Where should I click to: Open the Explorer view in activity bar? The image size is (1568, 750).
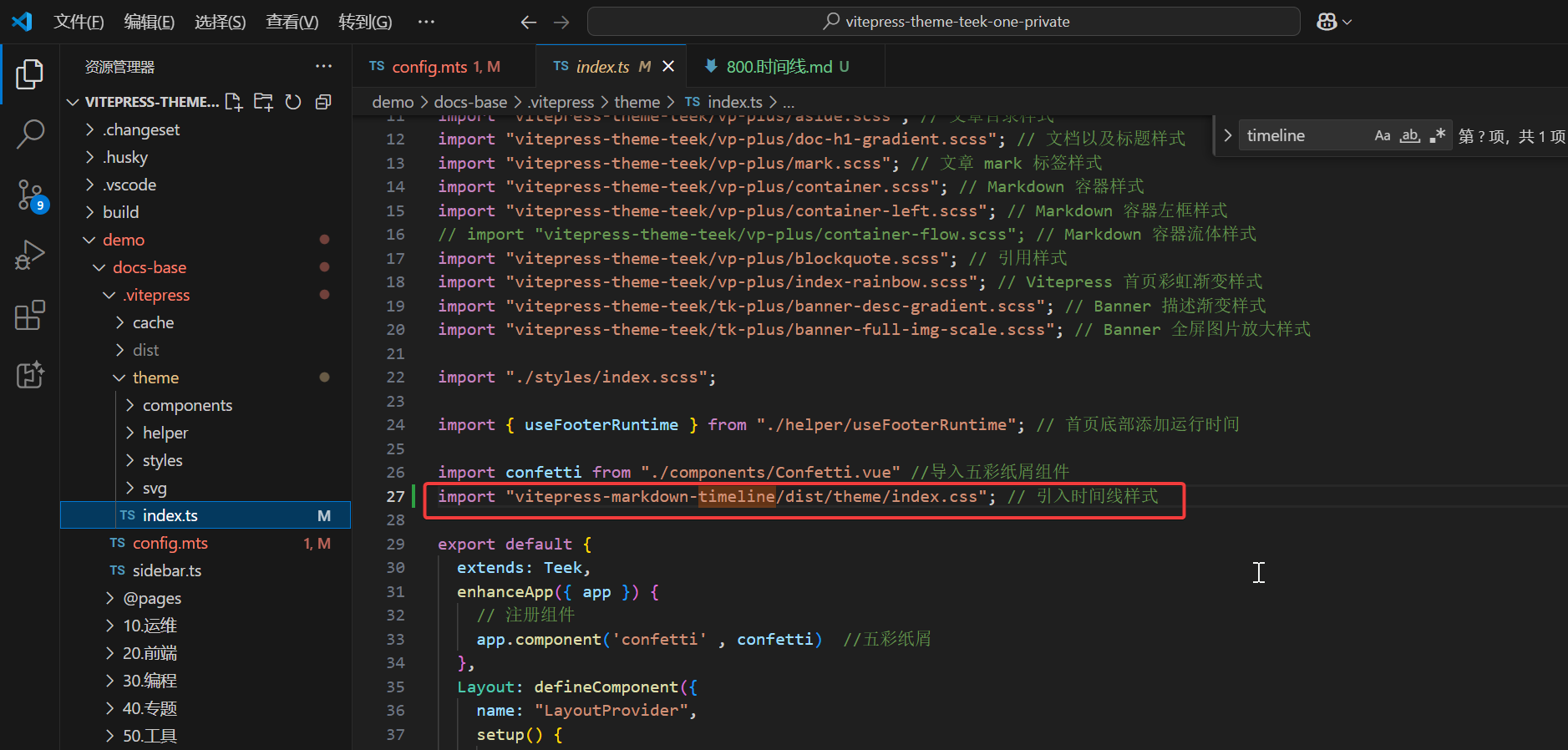[x=30, y=74]
